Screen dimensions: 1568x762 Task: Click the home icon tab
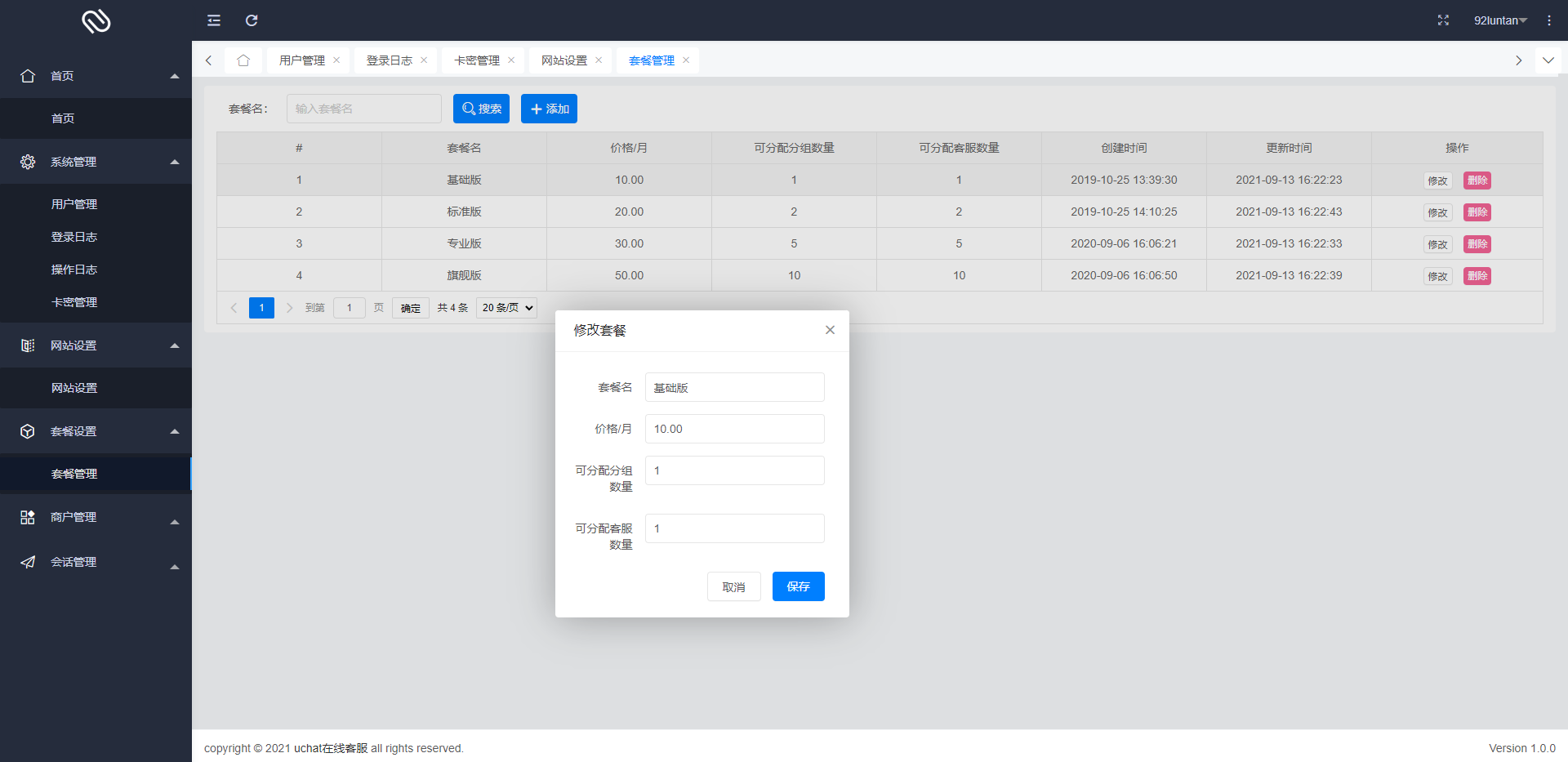pyautogui.click(x=243, y=60)
